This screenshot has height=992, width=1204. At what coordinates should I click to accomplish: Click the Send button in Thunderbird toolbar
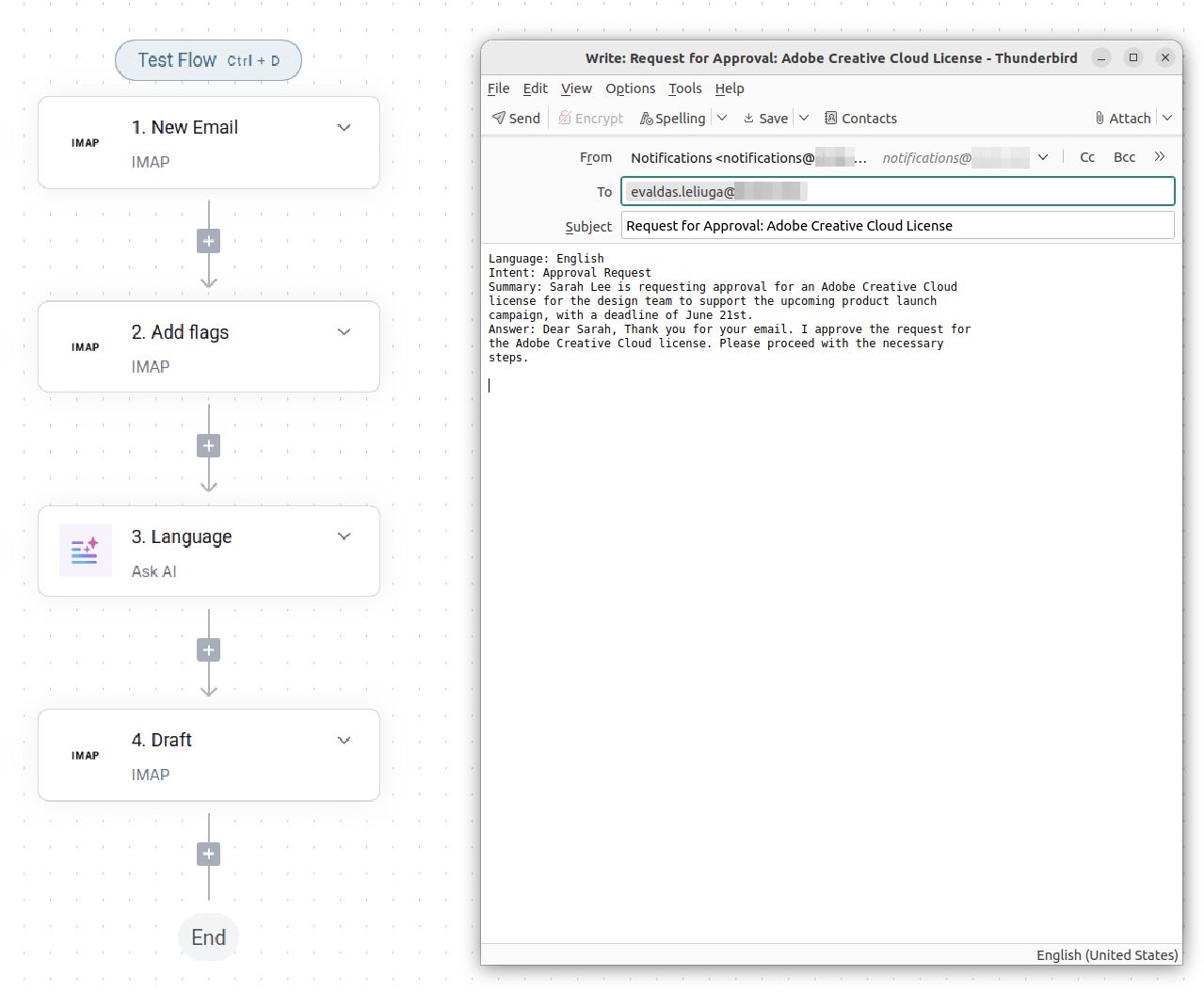click(516, 118)
